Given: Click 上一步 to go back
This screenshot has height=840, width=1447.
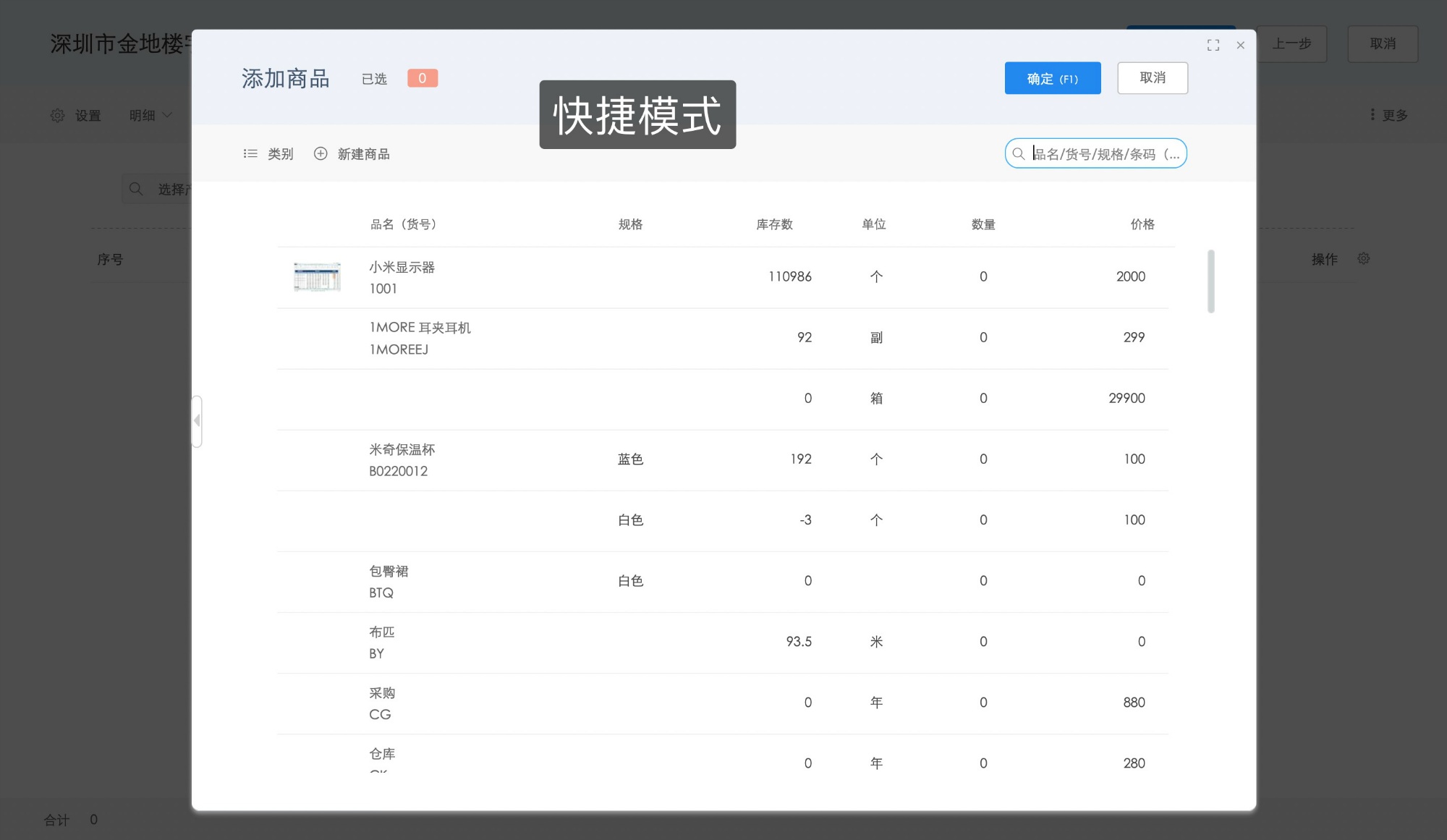Looking at the screenshot, I should (x=1292, y=44).
